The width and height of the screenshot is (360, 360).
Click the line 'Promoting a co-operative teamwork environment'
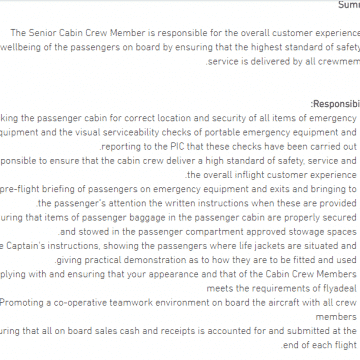click(178, 302)
